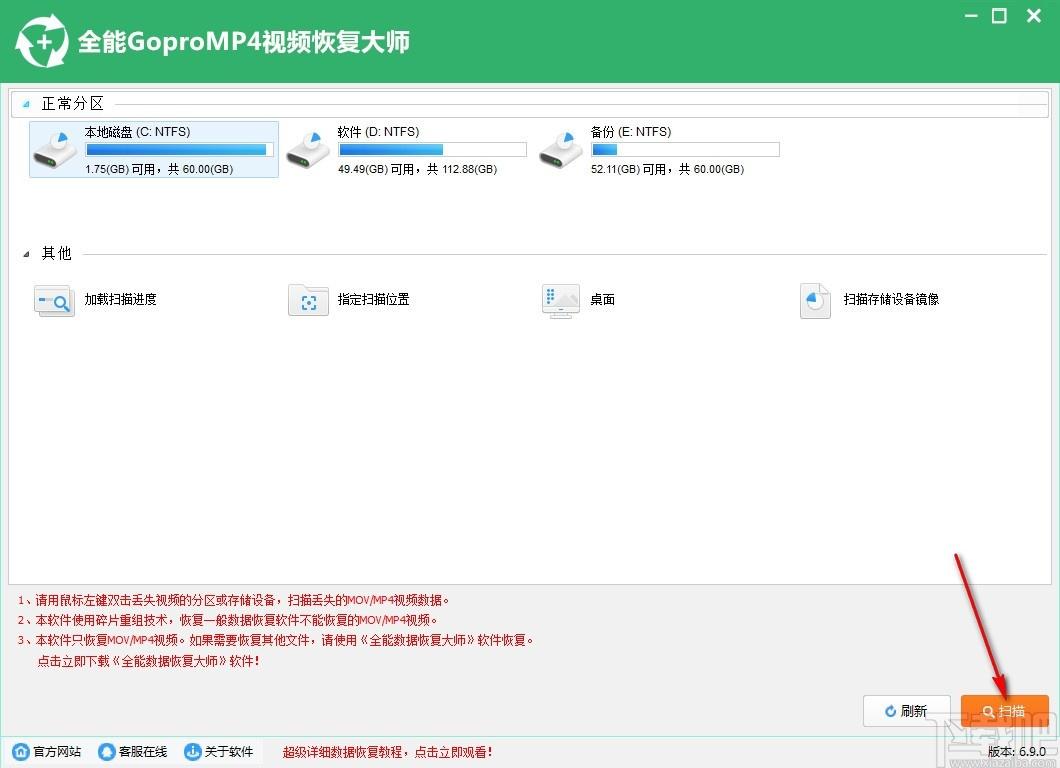Click the scan storage device image icon
Image resolution: width=1060 pixels, height=768 pixels.
[x=815, y=301]
